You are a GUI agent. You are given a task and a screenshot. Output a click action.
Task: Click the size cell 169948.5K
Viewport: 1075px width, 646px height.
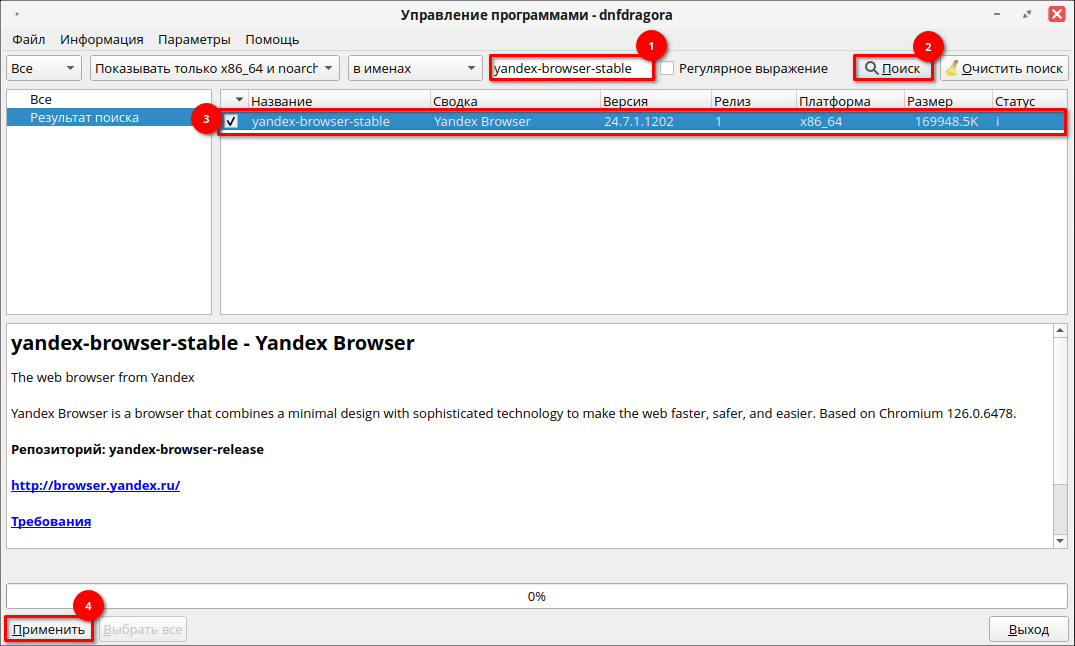[946, 121]
